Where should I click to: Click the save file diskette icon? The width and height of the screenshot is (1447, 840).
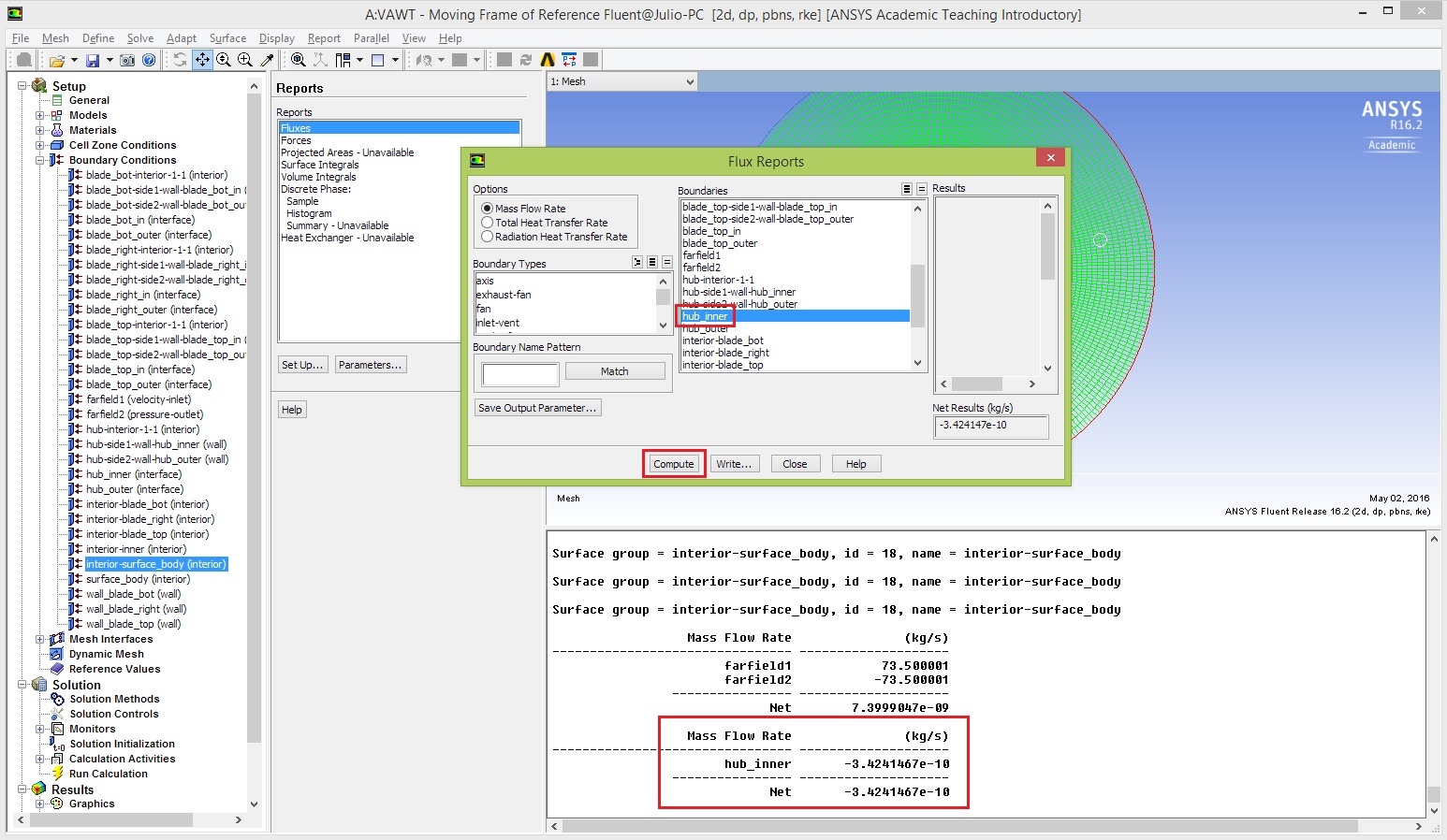pyautogui.click(x=93, y=60)
